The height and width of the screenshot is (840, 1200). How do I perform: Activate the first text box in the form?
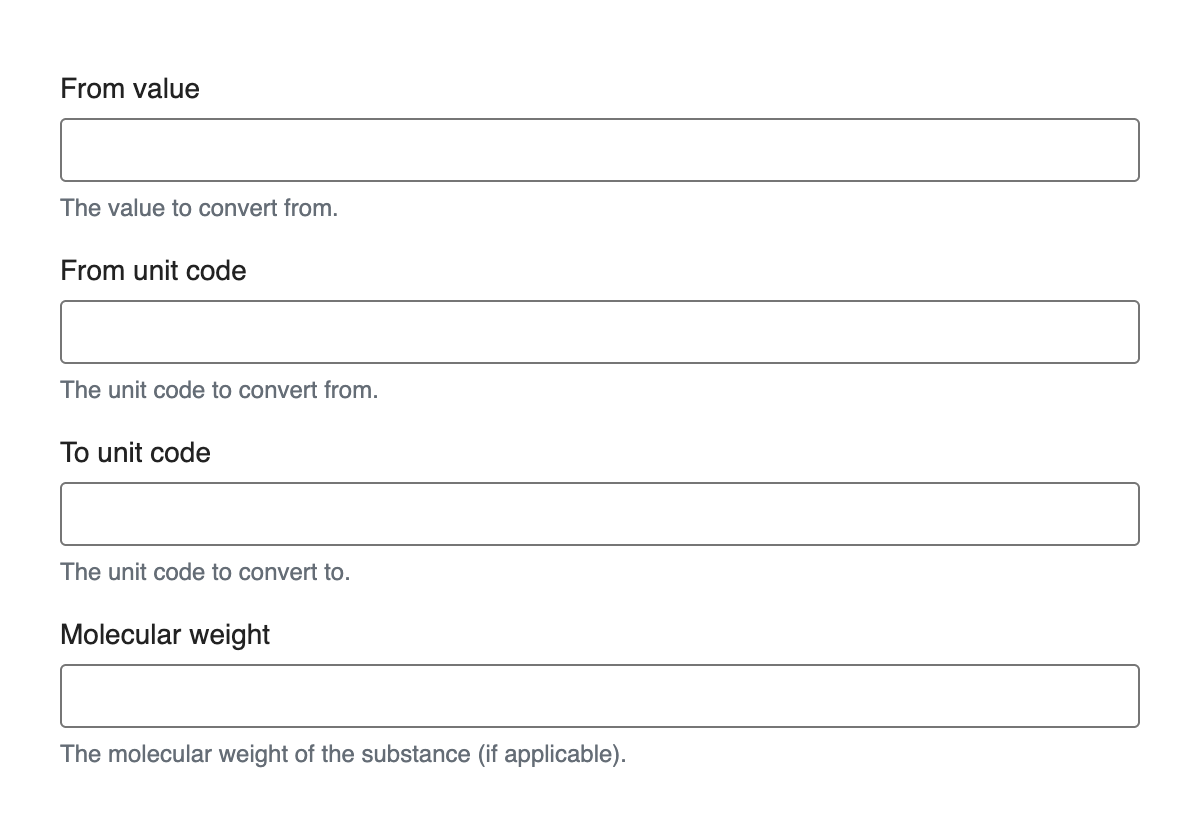pos(600,150)
